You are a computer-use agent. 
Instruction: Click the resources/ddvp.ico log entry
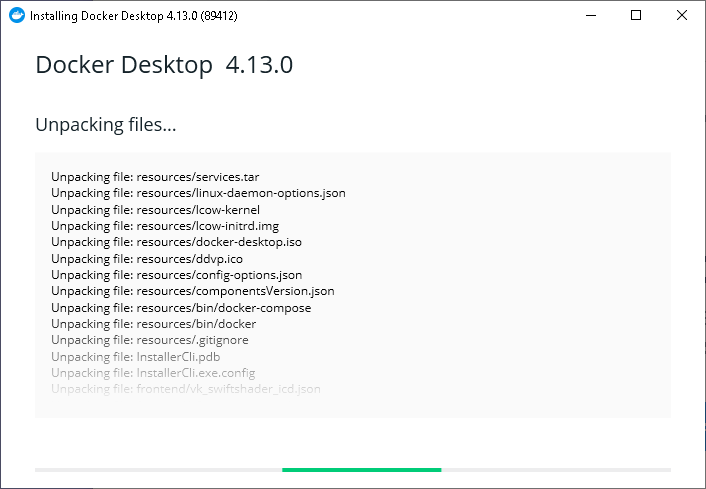(147, 259)
